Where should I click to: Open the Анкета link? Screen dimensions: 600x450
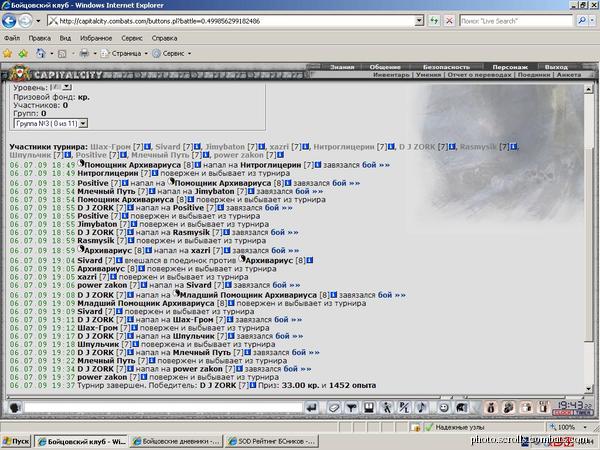569,75
